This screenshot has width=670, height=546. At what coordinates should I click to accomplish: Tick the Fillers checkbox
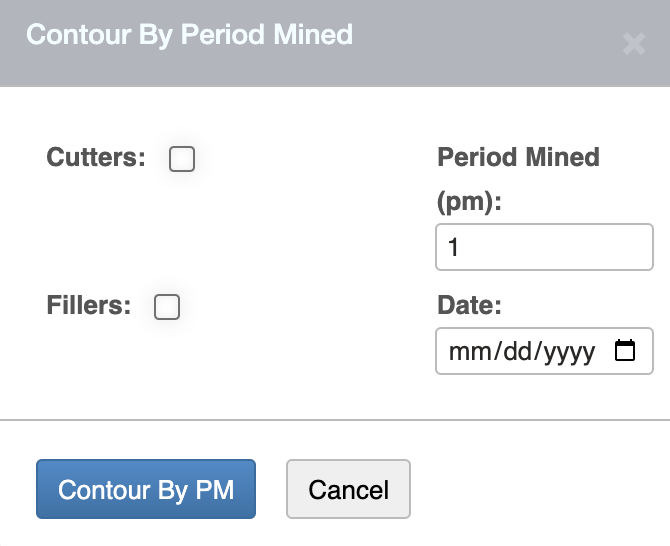(x=167, y=307)
